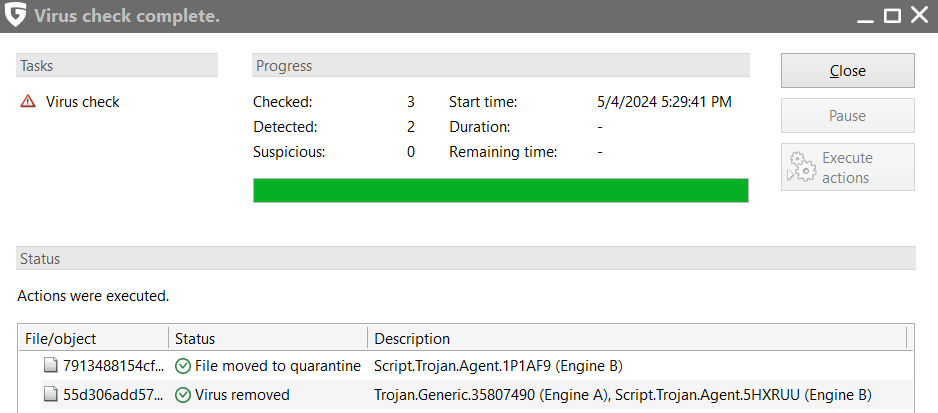Click the green scan progress bar

pos(501,190)
